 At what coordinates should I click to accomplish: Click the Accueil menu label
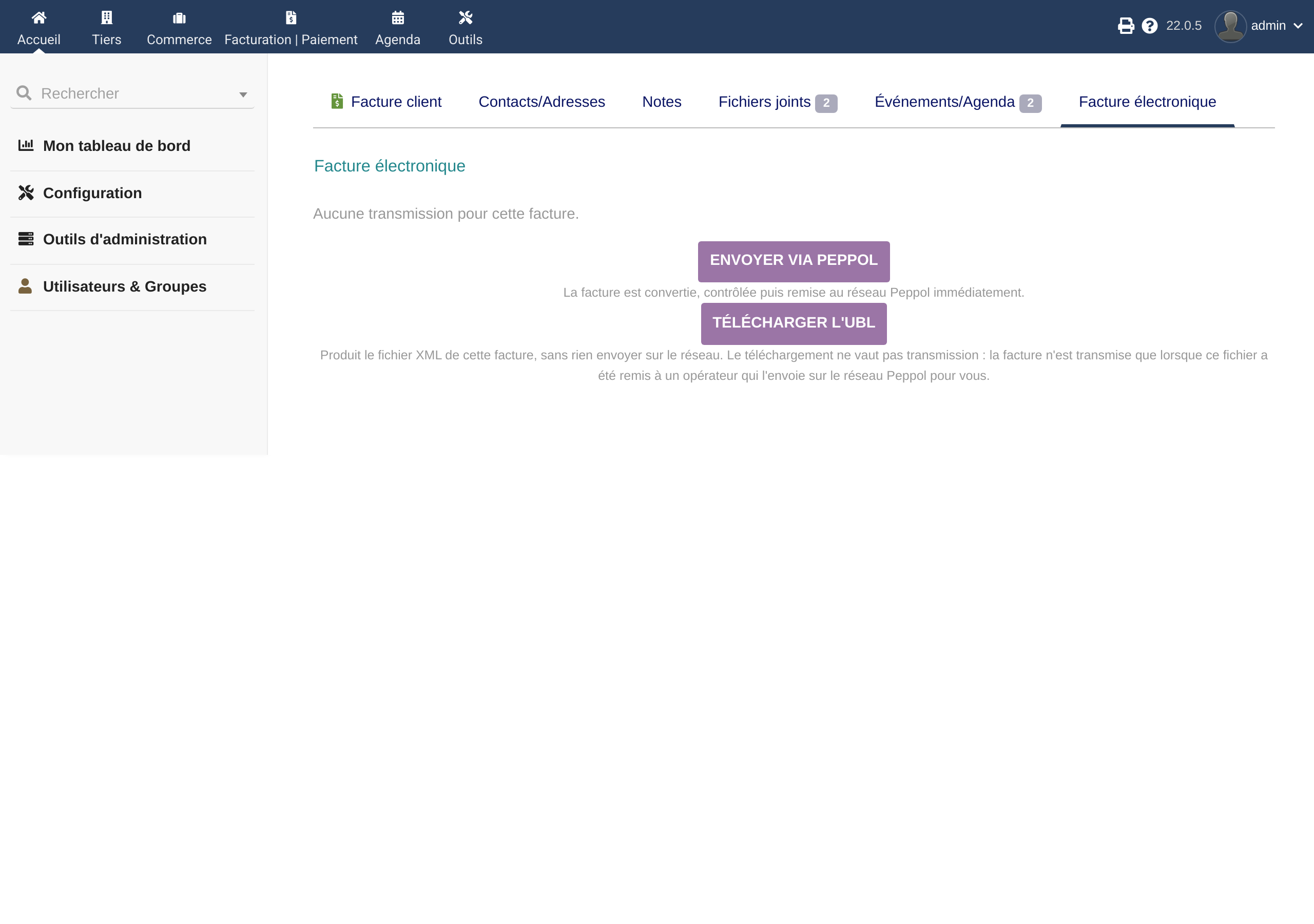[39, 40]
